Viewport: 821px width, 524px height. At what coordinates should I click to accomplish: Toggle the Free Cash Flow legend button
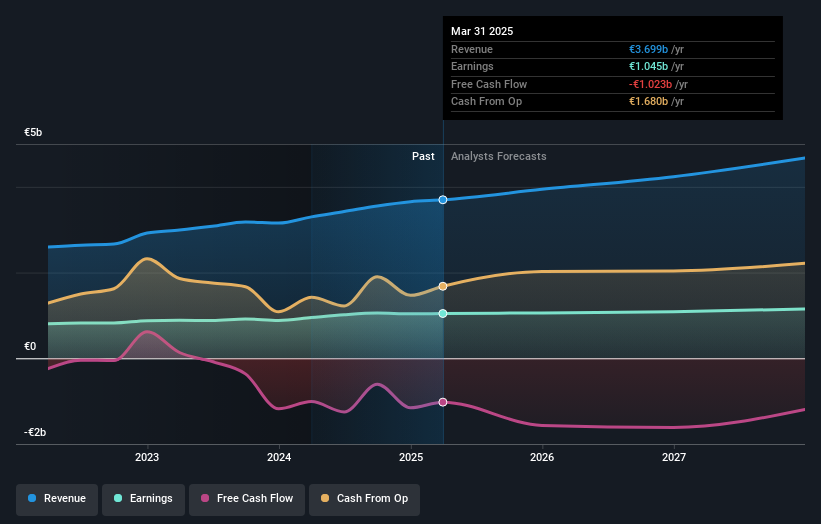(247, 499)
